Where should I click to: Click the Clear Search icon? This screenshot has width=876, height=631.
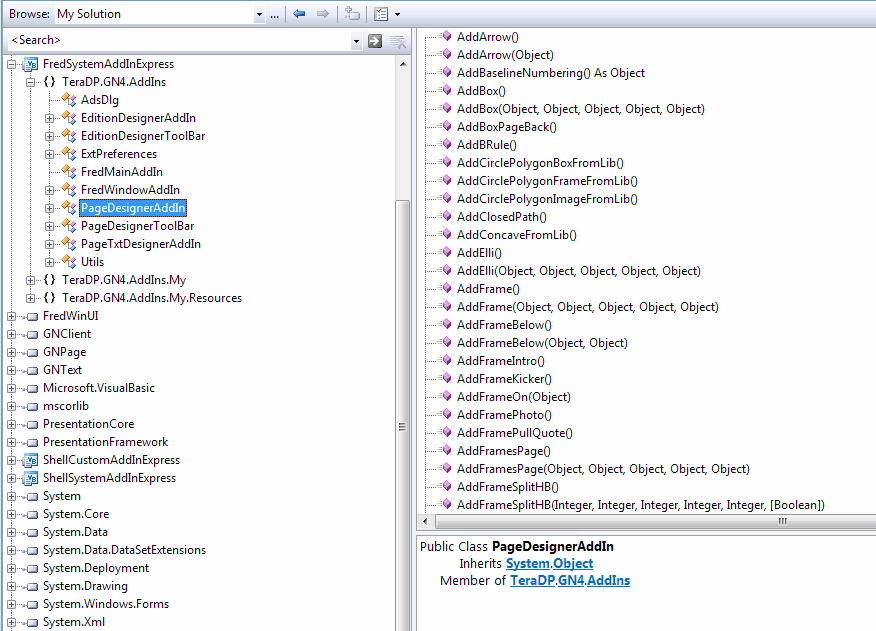pyautogui.click(x=398, y=41)
